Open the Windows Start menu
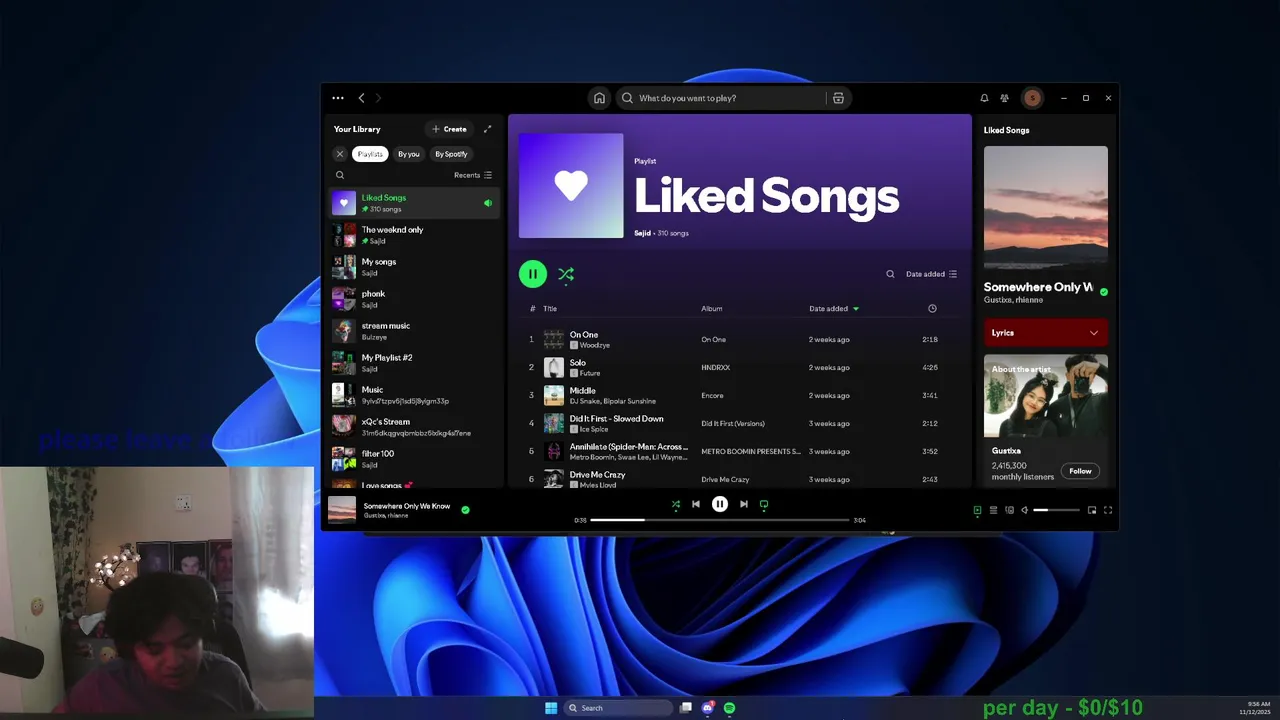The width and height of the screenshot is (1280, 720). pos(551,708)
